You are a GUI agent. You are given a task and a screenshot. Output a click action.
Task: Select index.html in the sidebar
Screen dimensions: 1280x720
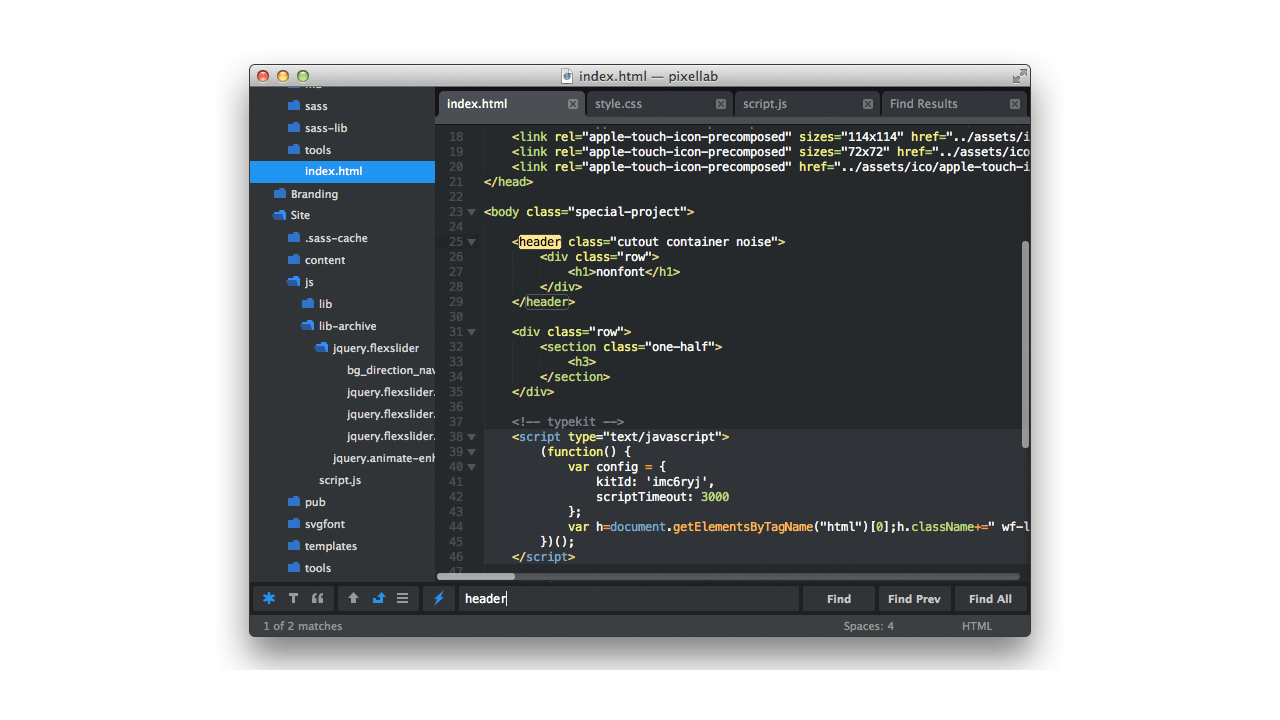tap(342, 172)
